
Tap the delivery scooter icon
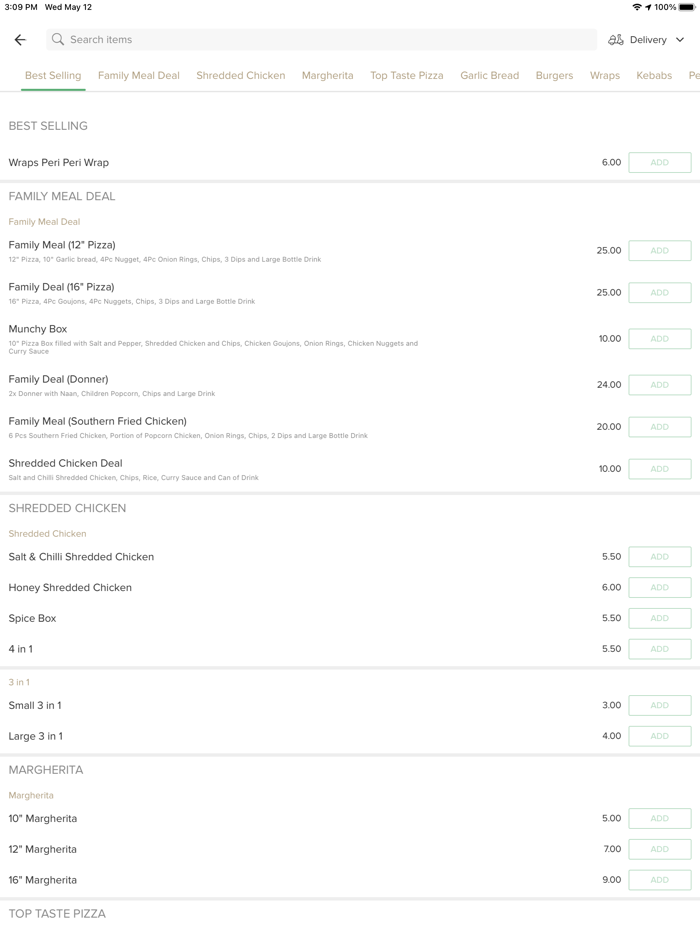(x=616, y=40)
